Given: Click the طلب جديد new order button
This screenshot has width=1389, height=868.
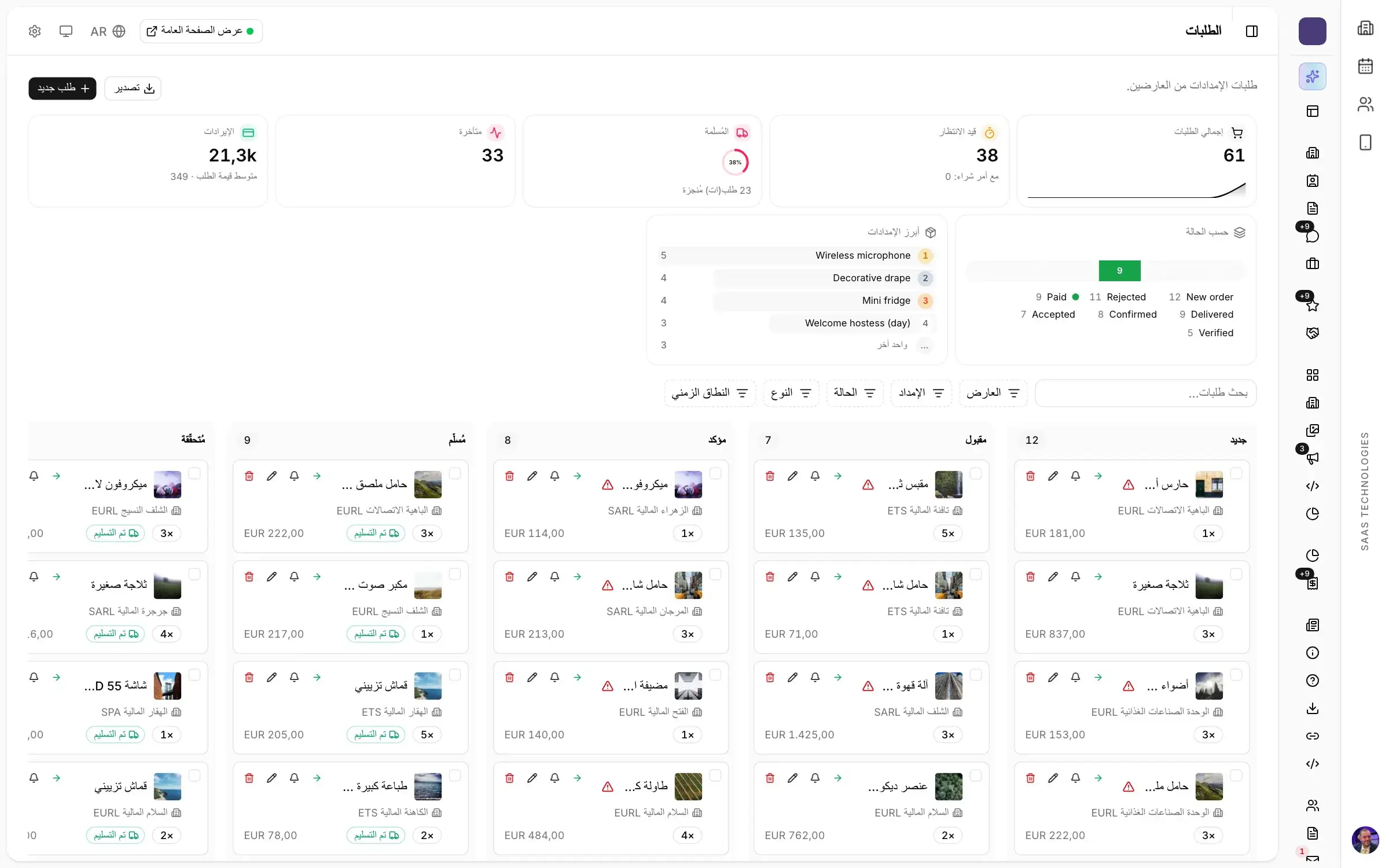Looking at the screenshot, I should [x=63, y=88].
